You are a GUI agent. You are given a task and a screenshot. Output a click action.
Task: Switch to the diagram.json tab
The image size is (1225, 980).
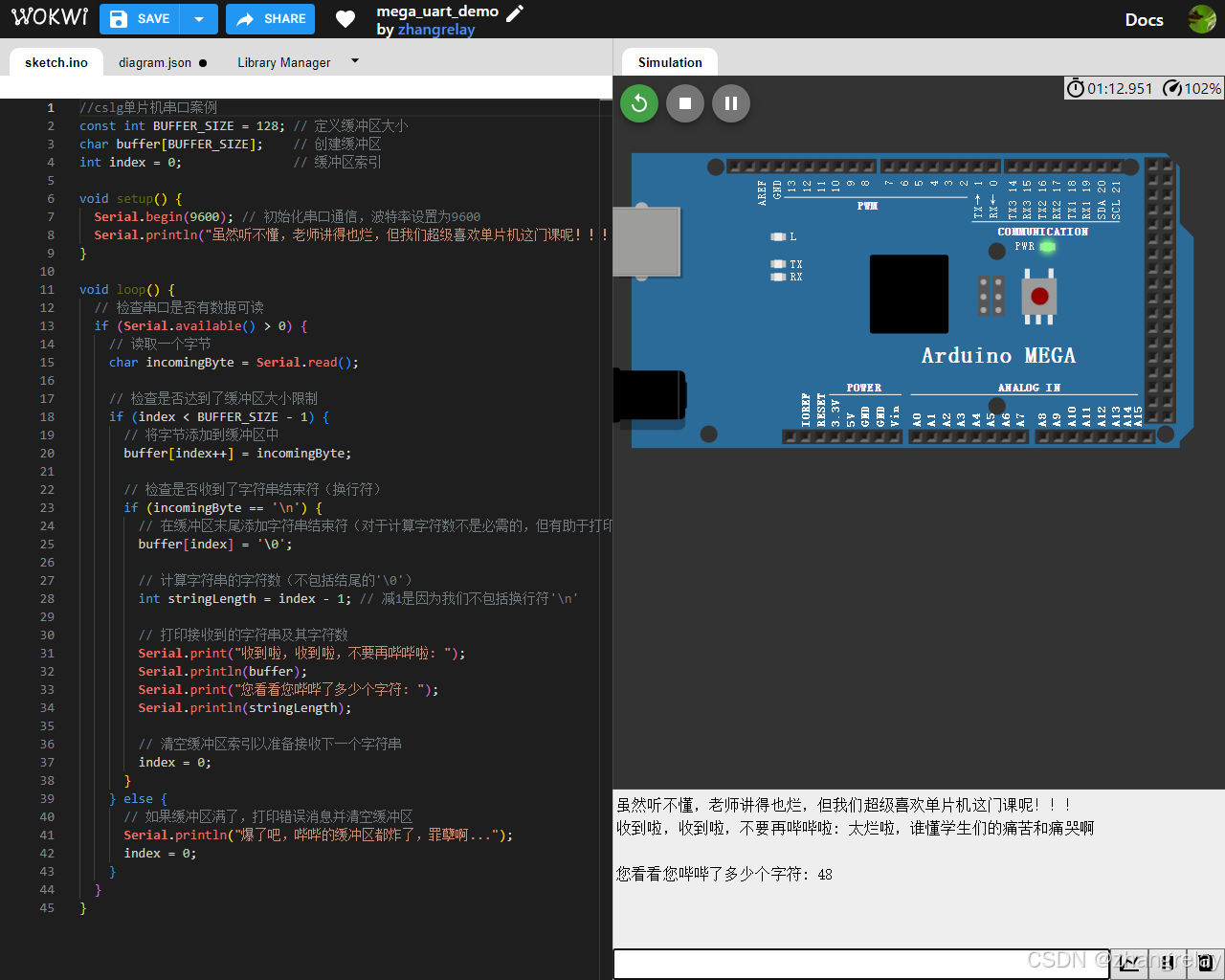tap(155, 61)
